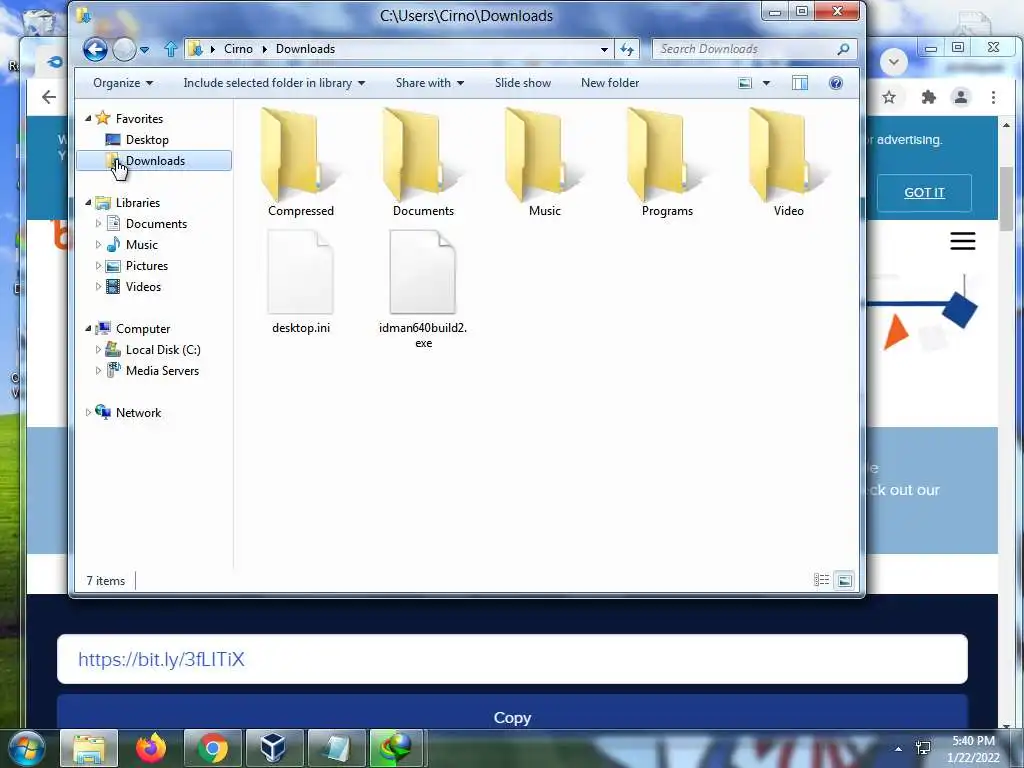1024x768 pixels.
Task: Select the Compressed folder icon
Action: coord(300,157)
